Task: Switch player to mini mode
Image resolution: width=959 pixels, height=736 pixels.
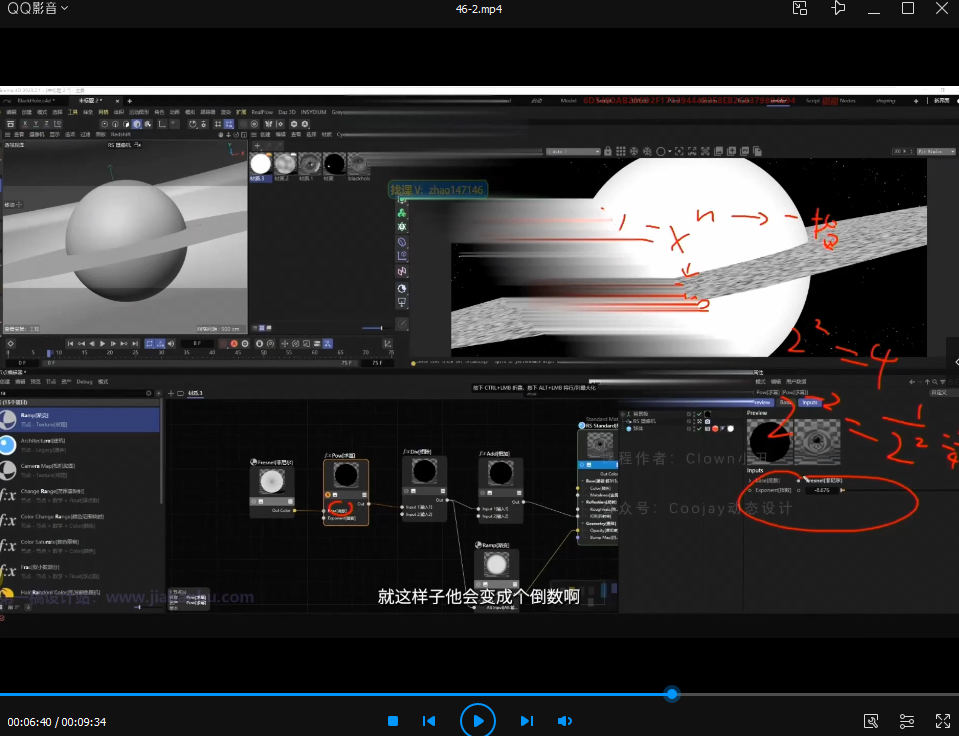Action: click(800, 9)
